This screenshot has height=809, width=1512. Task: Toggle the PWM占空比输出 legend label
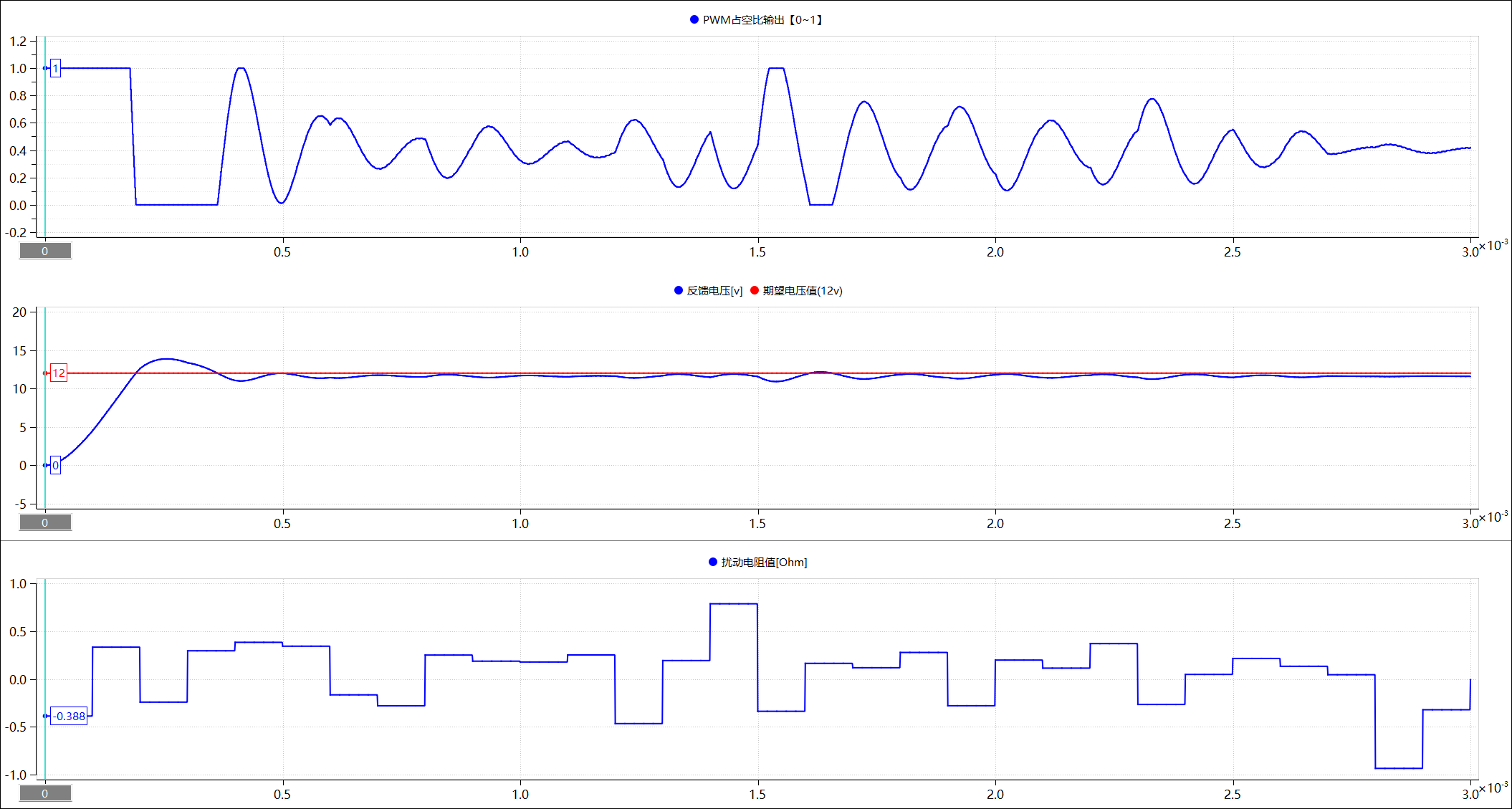pyautogui.click(x=762, y=20)
